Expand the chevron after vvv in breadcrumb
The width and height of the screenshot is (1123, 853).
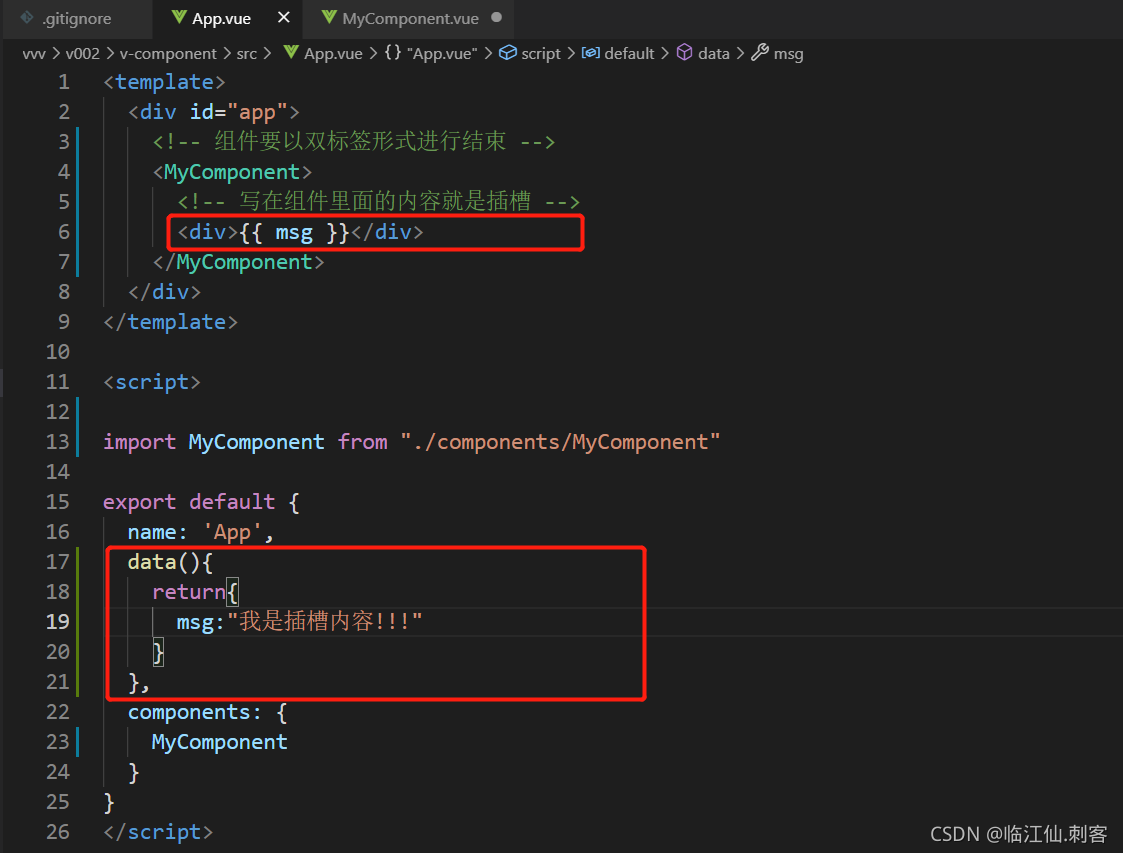coord(56,54)
